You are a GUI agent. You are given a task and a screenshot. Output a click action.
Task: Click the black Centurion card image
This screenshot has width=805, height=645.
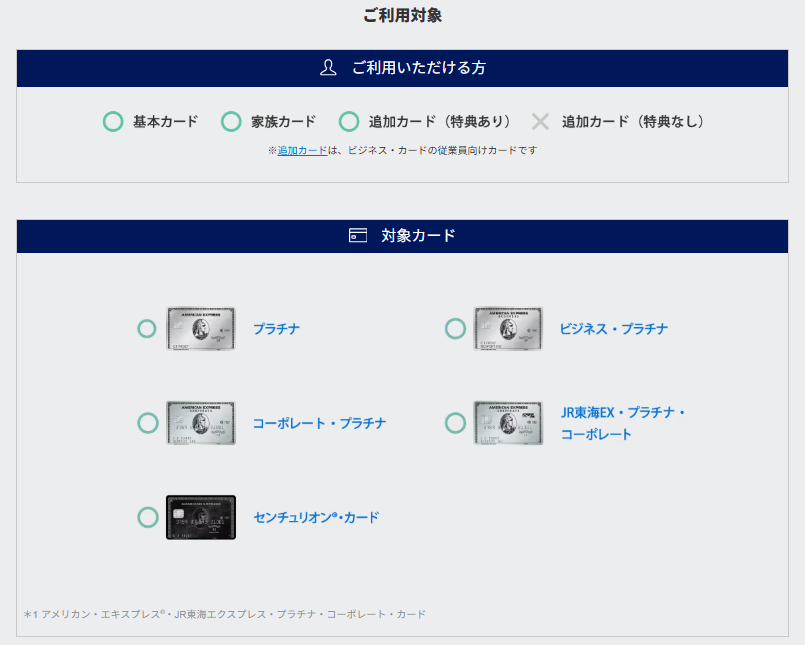(x=201, y=517)
